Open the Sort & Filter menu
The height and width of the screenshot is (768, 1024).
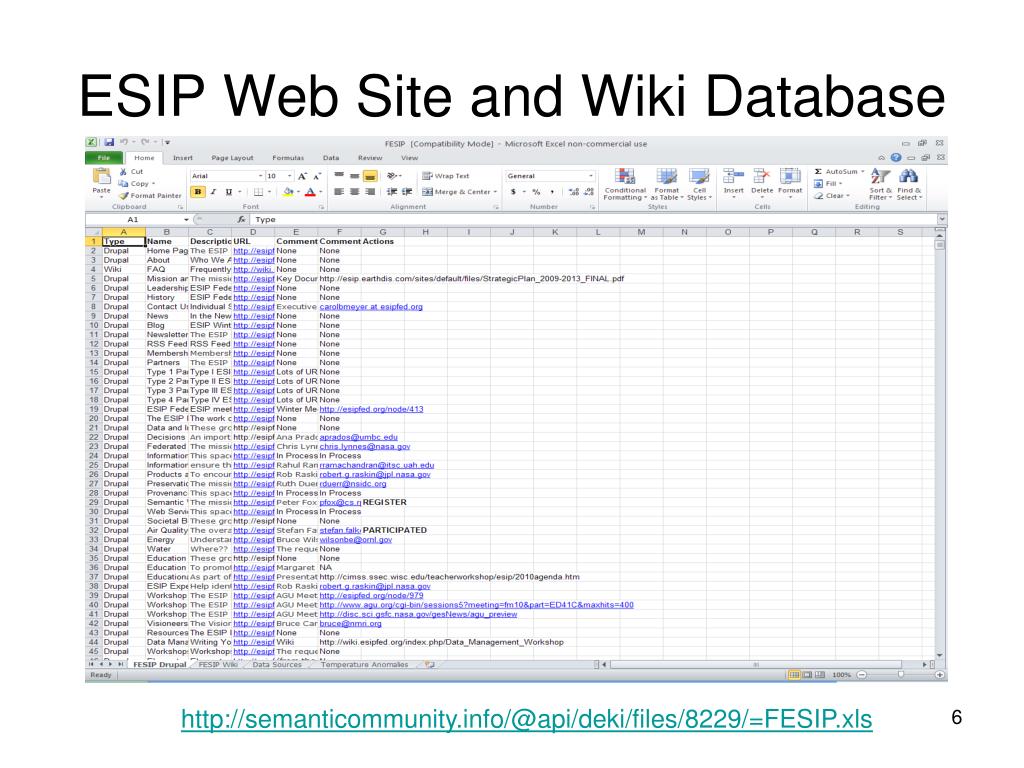click(880, 185)
